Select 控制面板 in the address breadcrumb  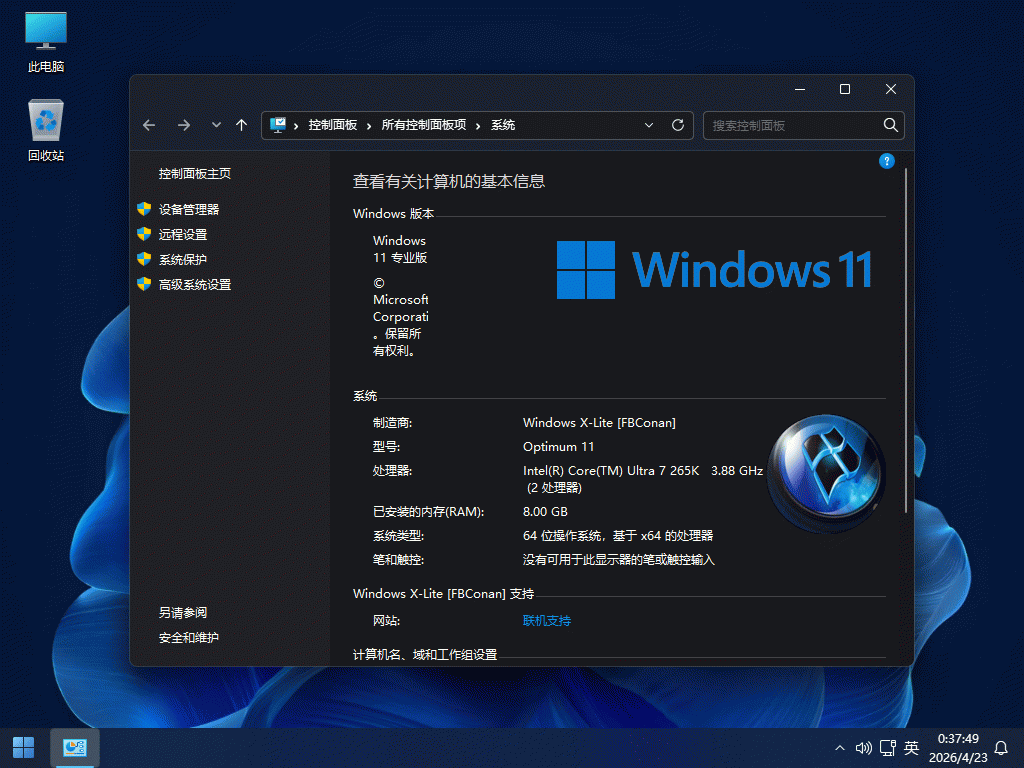(x=333, y=125)
